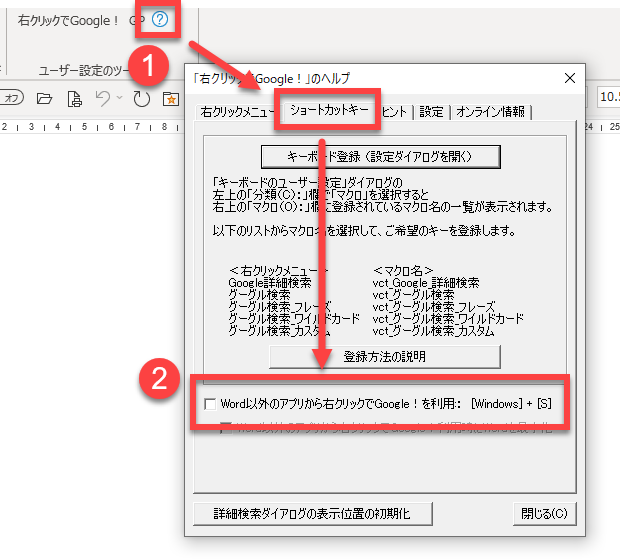Click the blue help question mark icon
Image resolution: width=620 pixels, height=560 pixels.
tap(159, 20)
